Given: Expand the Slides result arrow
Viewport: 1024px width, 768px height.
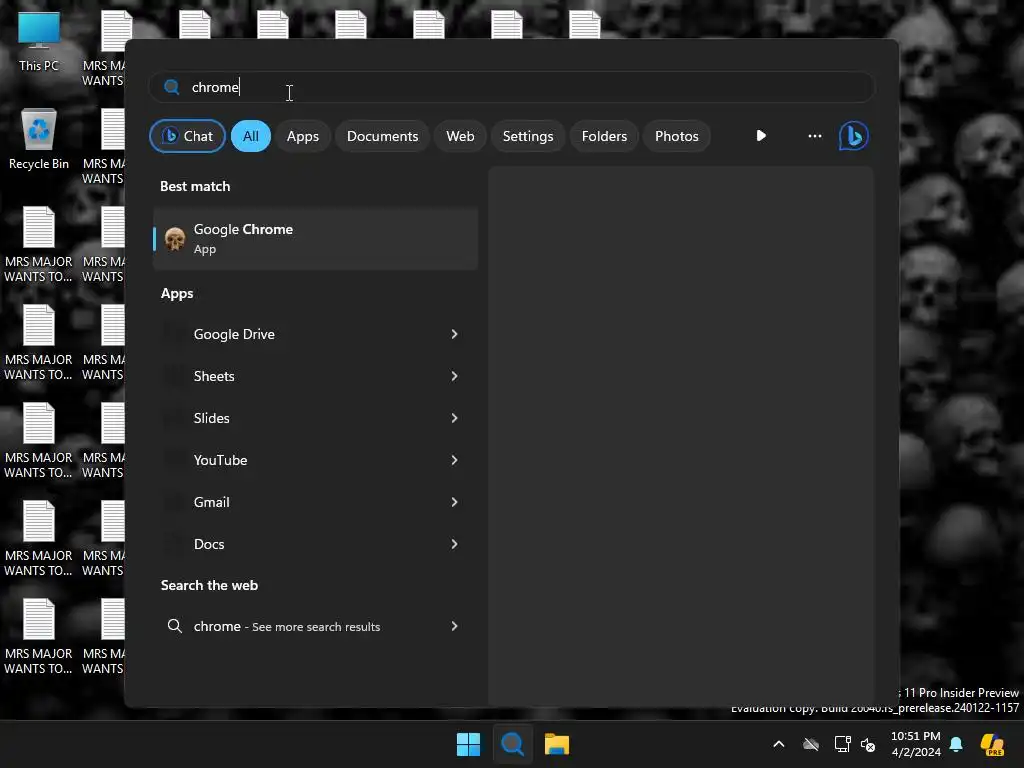Looking at the screenshot, I should coord(455,418).
